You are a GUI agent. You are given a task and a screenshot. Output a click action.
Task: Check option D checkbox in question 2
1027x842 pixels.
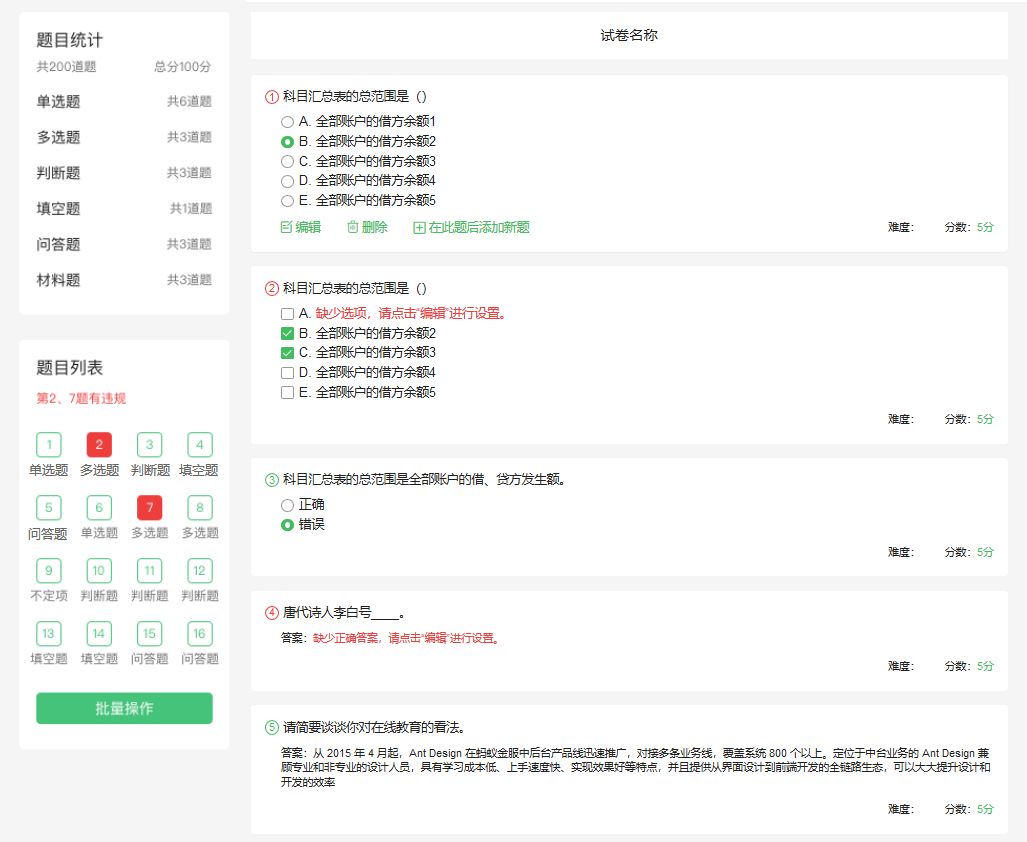(287, 373)
